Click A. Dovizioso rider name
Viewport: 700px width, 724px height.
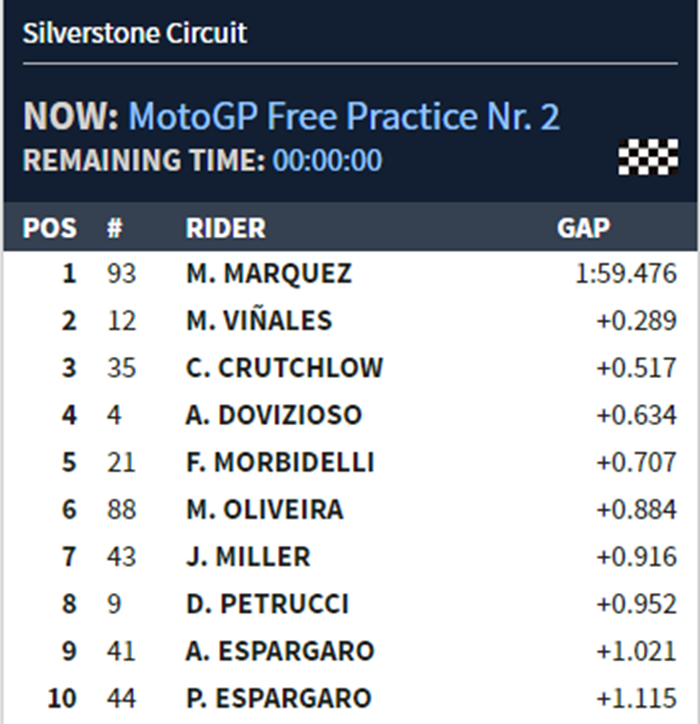274,415
